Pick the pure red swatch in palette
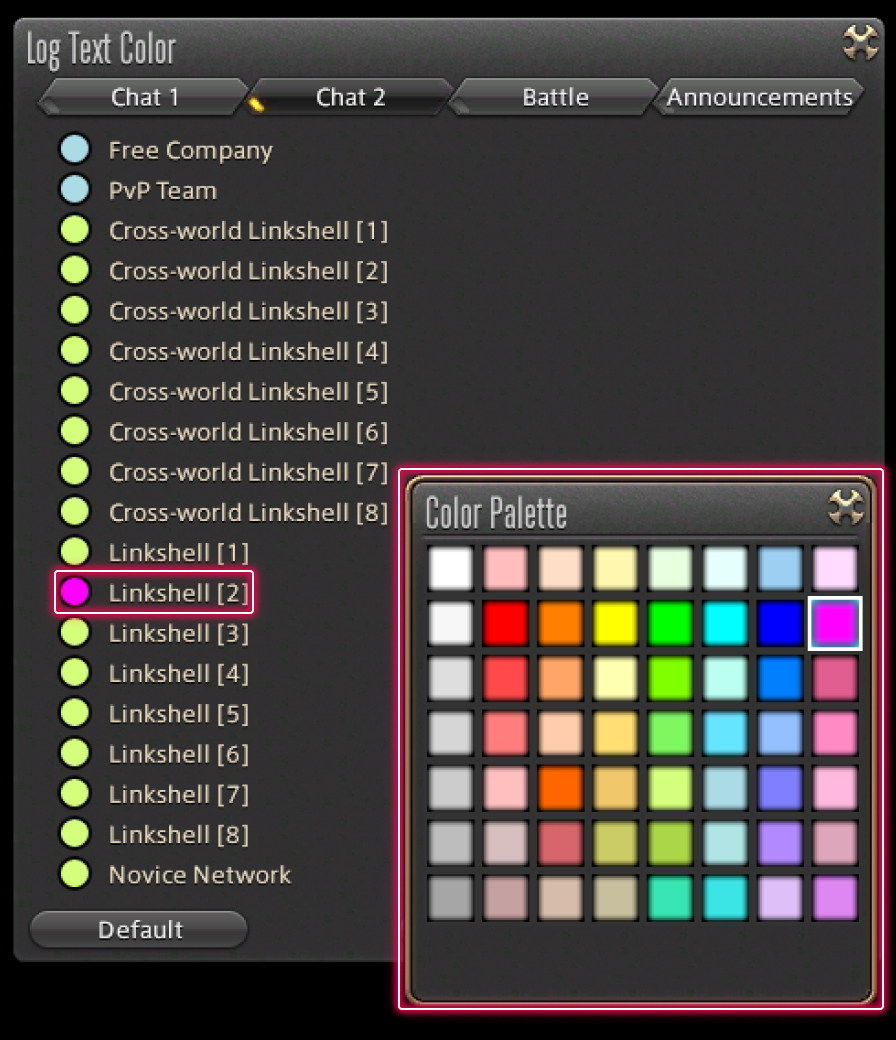The height and width of the screenshot is (1040, 896). [505, 624]
